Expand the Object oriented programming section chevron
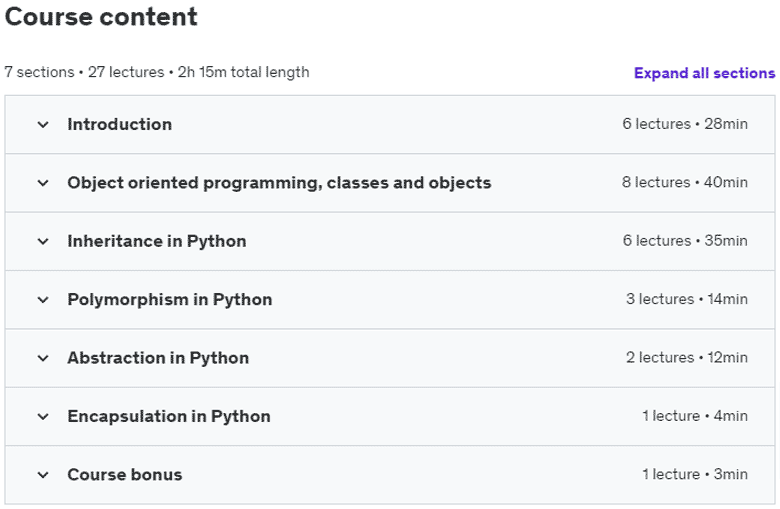Image resolution: width=780 pixels, height=509 pixels. [x=43, y=183]
